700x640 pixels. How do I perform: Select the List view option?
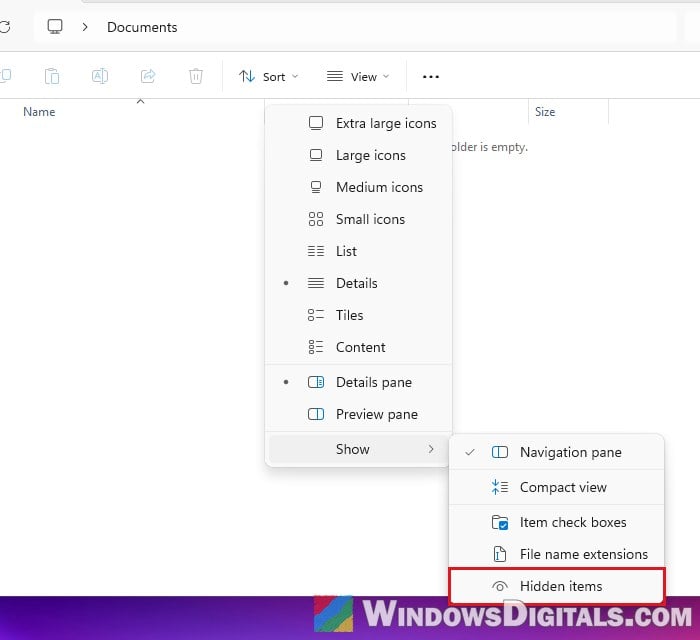pos(358,251)
